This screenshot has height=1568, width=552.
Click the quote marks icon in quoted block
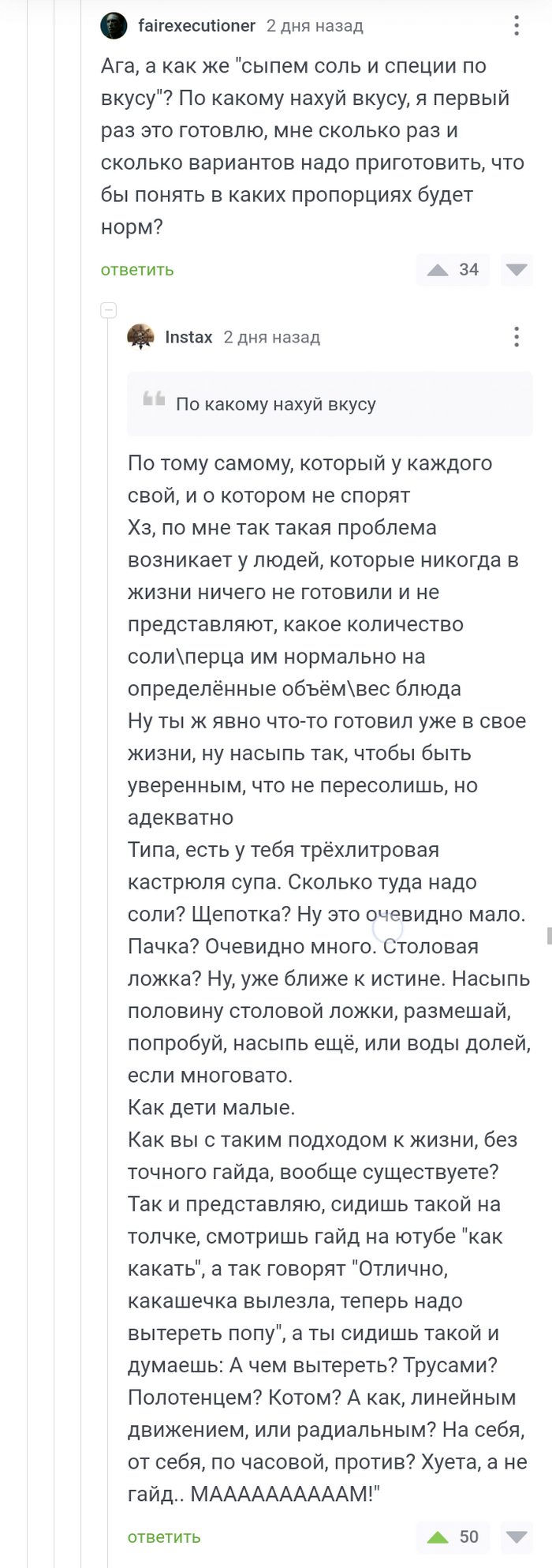point(154,399)
